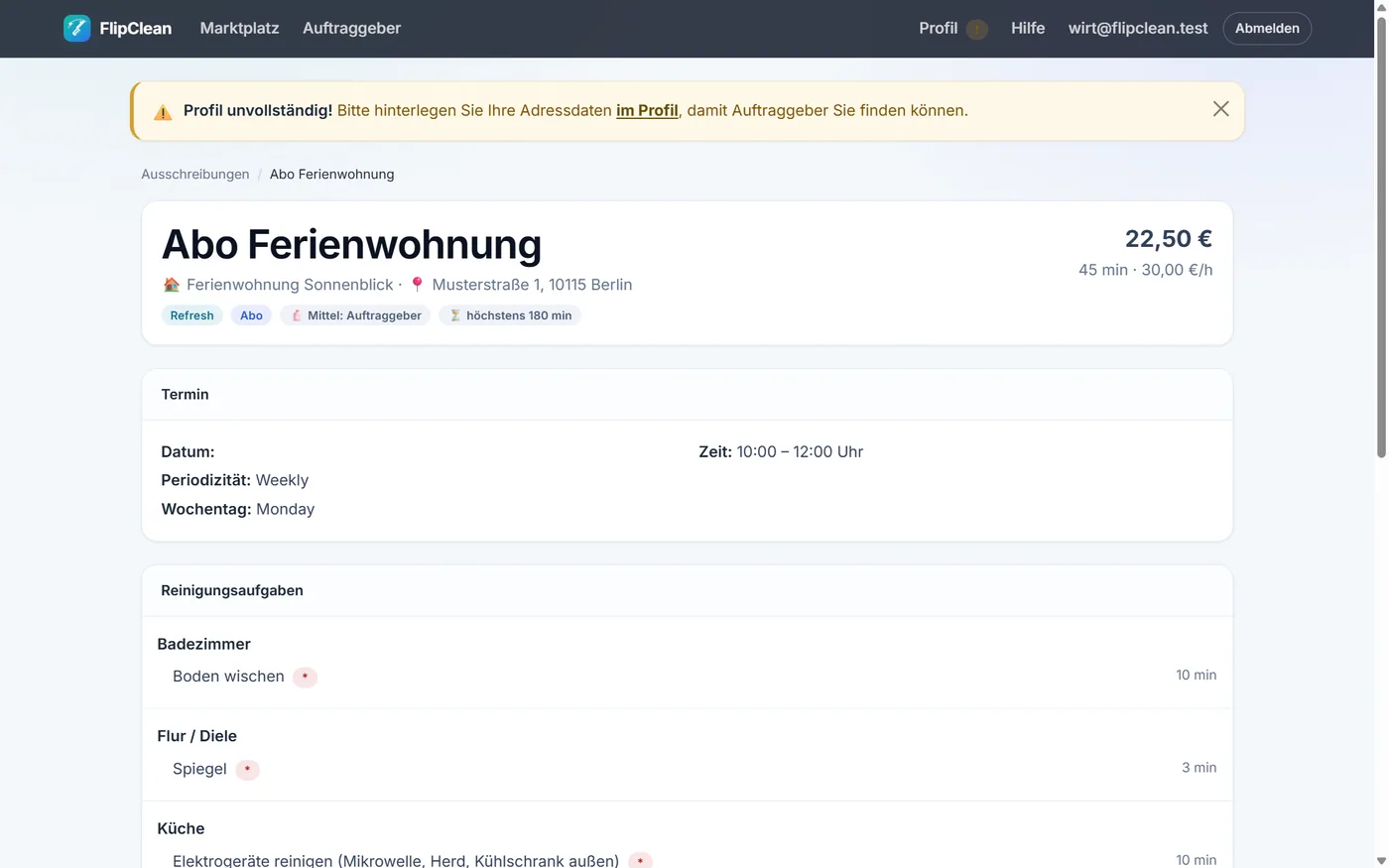Viewport: 1389px width, 868px height.
Task: Dismiss the profile incomplete banner
Action: pos(1220,109)
